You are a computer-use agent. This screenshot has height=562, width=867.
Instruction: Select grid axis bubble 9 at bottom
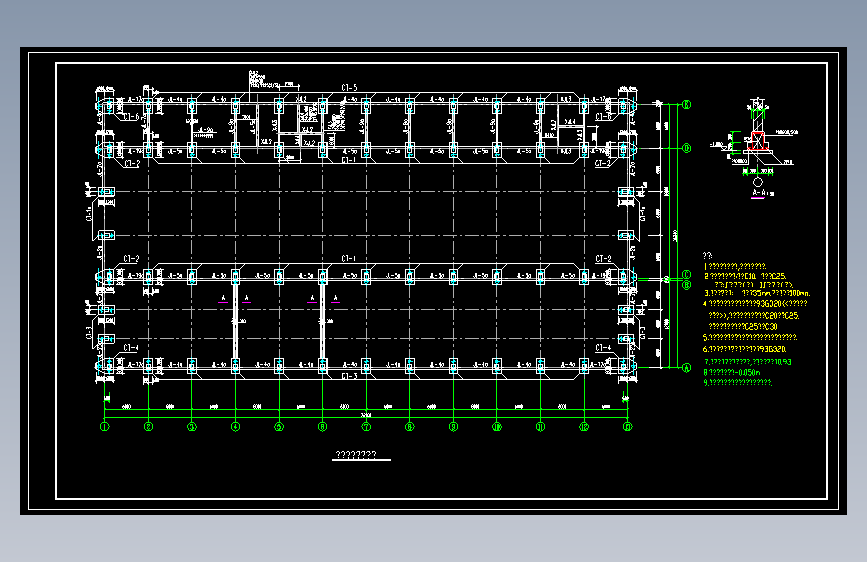(x=453, y=426)
